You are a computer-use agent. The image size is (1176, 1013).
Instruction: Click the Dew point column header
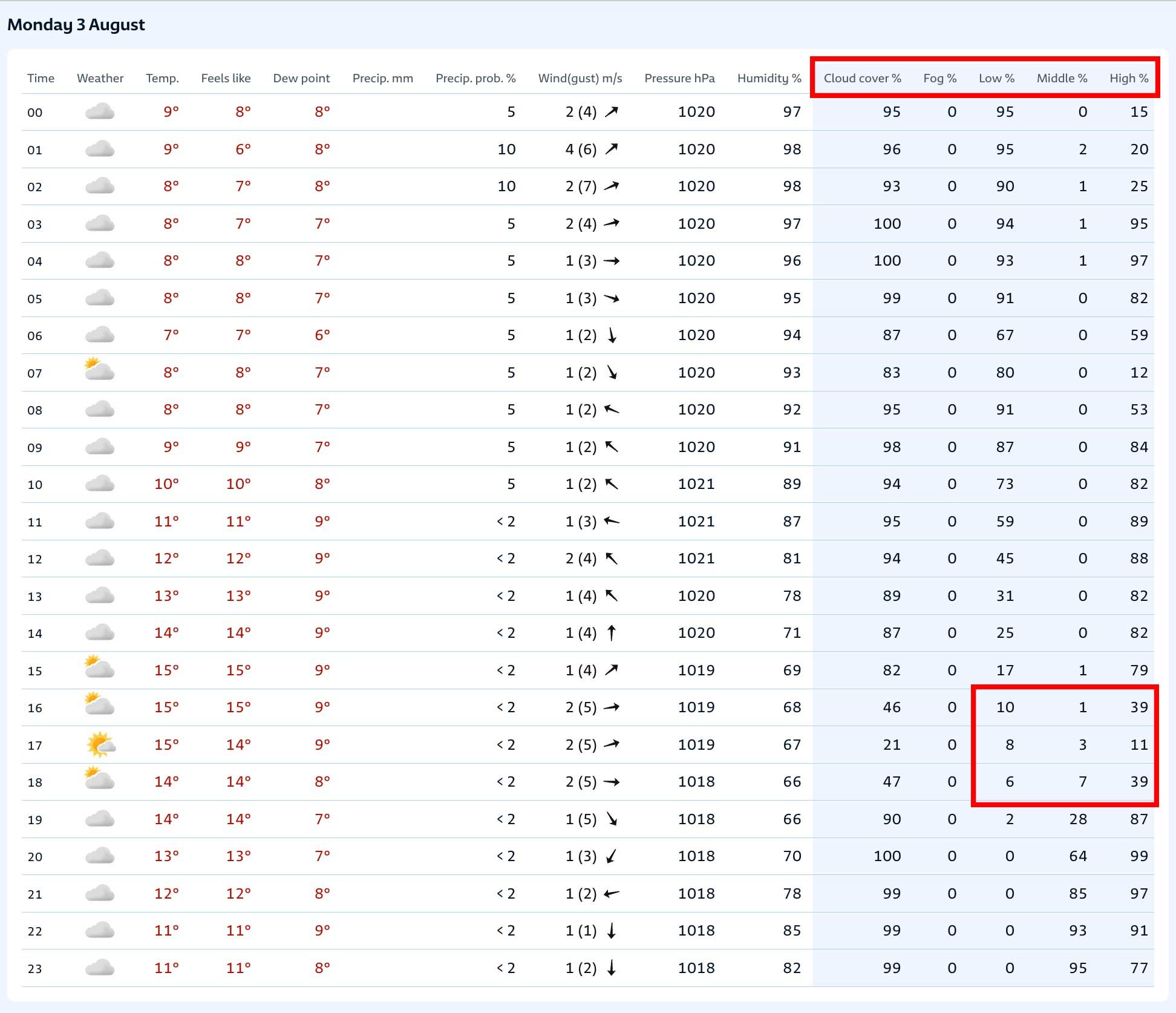[301, 78]
